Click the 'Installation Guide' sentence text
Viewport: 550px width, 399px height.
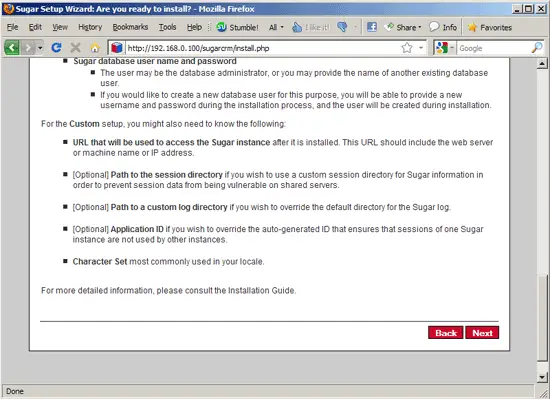(x=168, y=291)
